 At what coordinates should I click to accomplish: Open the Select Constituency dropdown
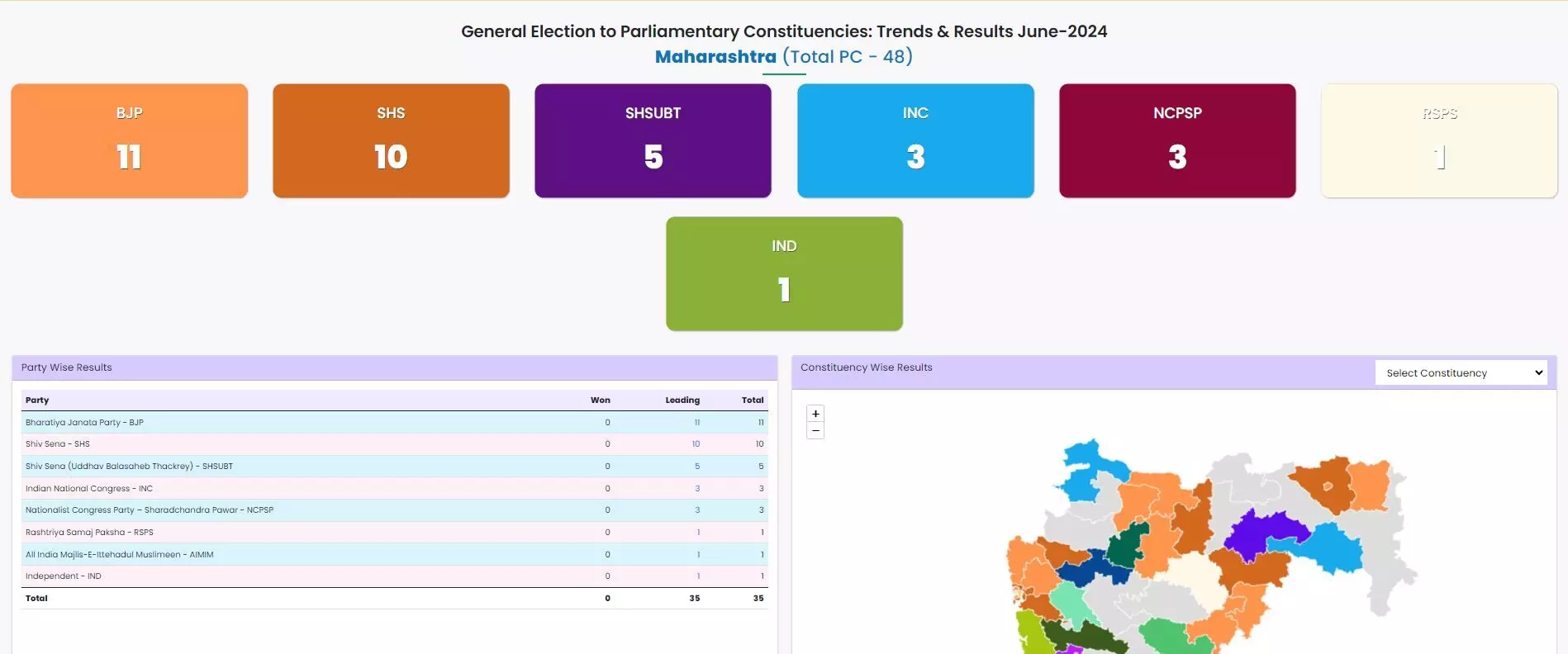click(x=1461, y=372)
